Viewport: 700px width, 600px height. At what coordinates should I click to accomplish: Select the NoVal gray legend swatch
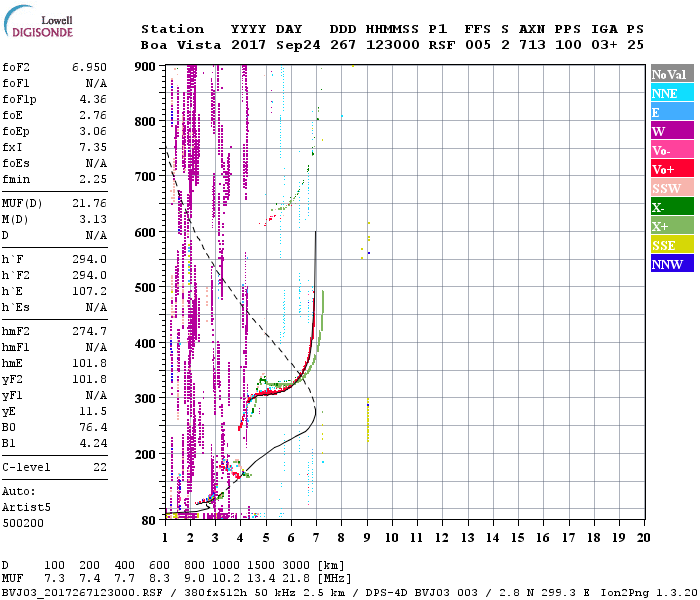tap(672, 74)
